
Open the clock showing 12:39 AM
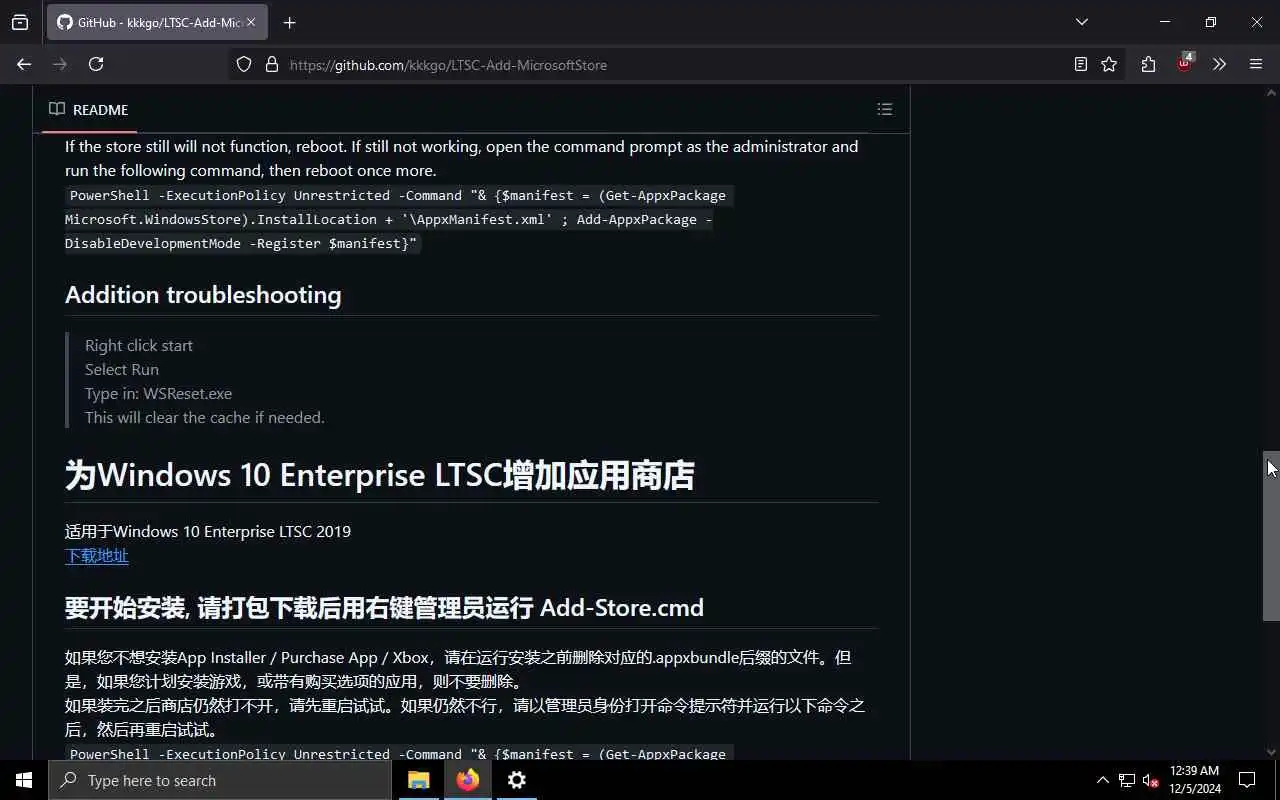(x=1195, y=780)
